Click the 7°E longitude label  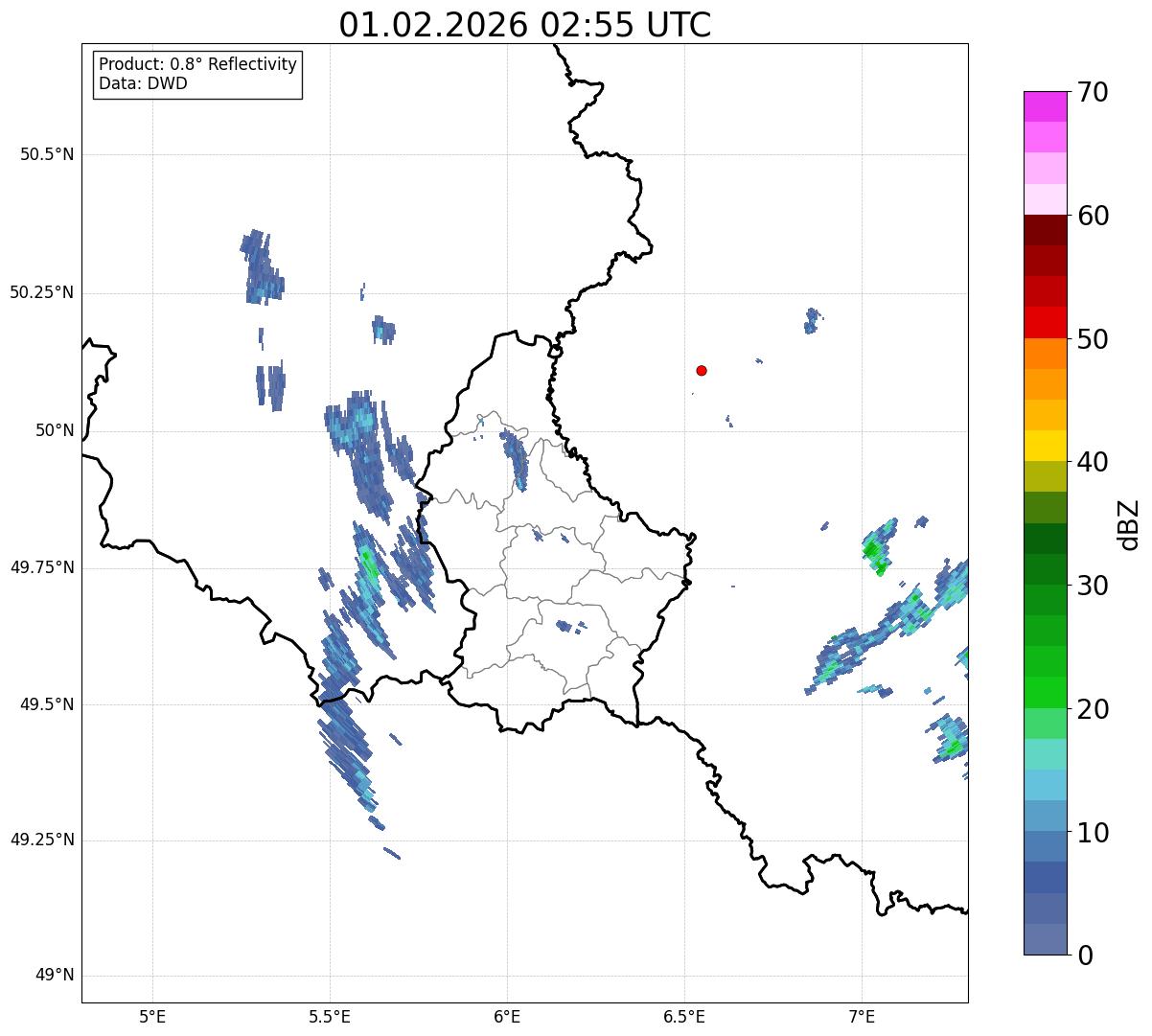click(x=862, y=1017)
